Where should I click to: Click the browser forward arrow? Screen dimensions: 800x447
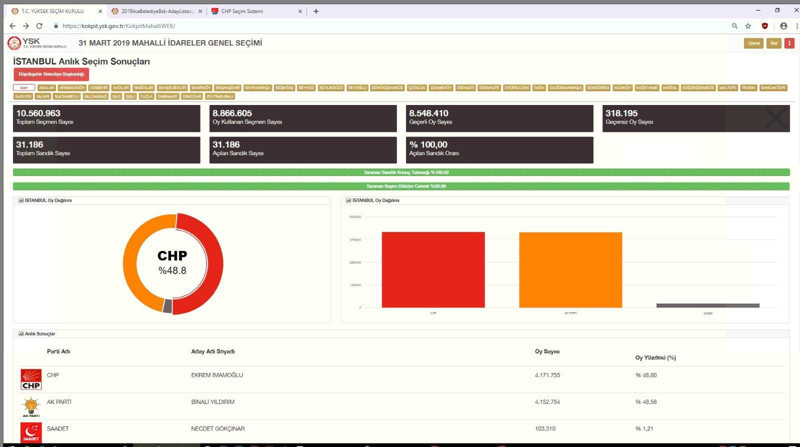click(x=26, y=26)
